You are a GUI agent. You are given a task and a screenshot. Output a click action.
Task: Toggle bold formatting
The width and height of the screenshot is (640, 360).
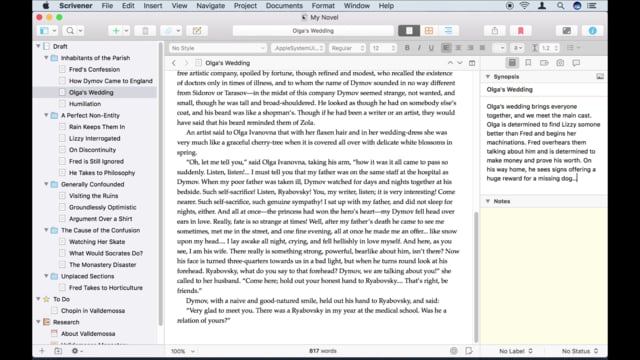click(x=407, y=48)
